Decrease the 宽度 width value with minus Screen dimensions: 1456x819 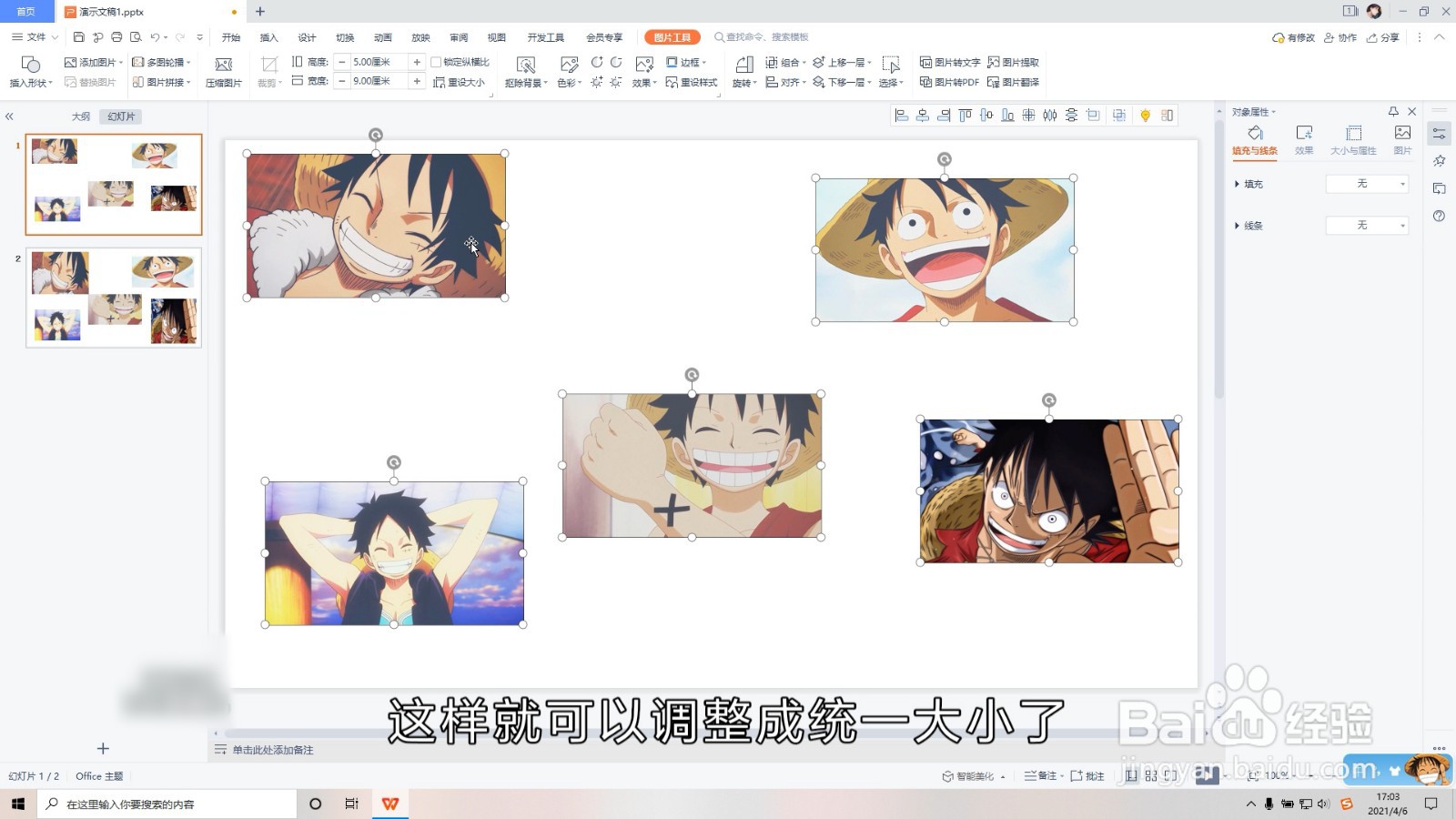click(341, 81)
